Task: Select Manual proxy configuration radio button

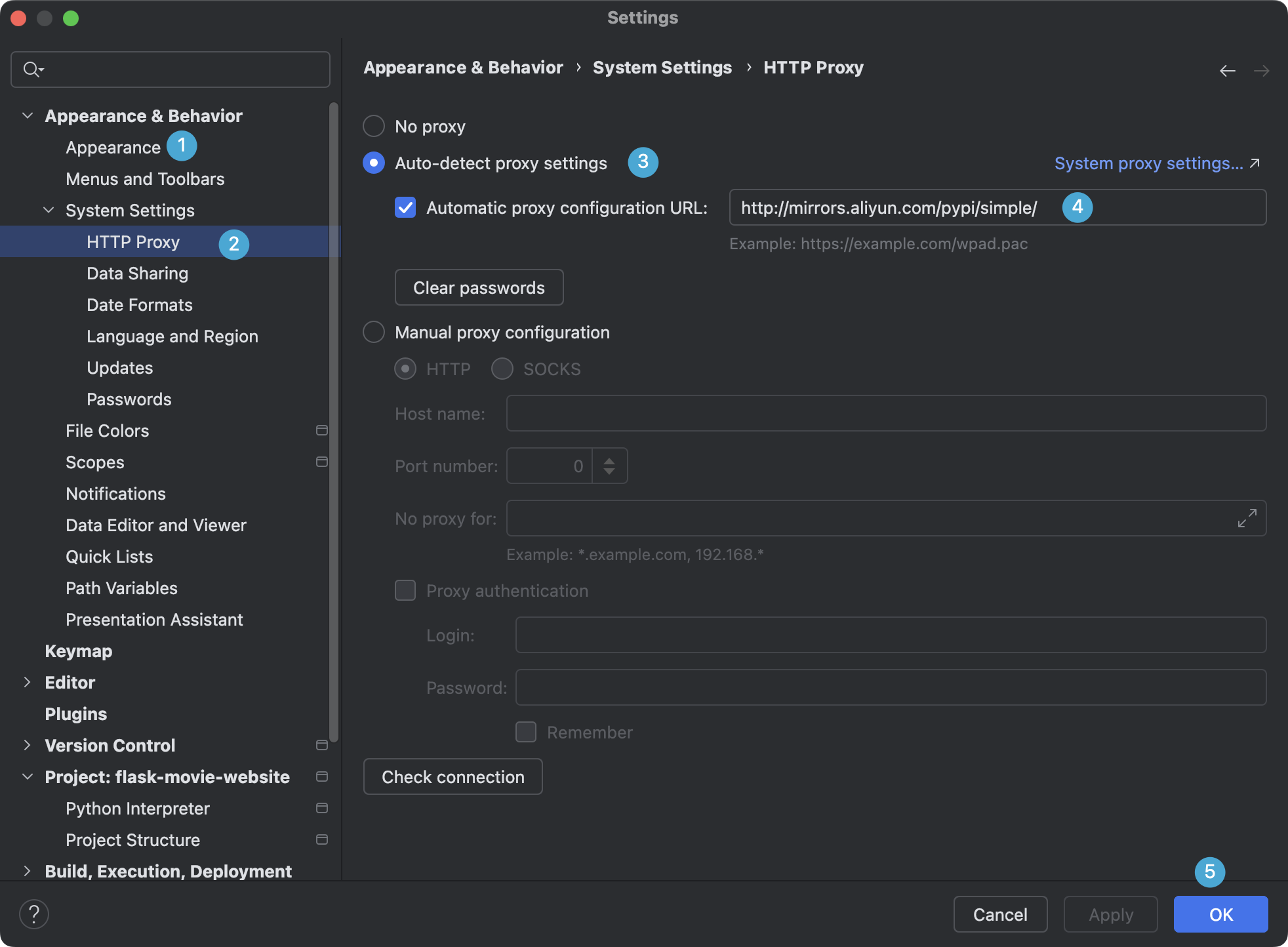Action: pos(374,332)
